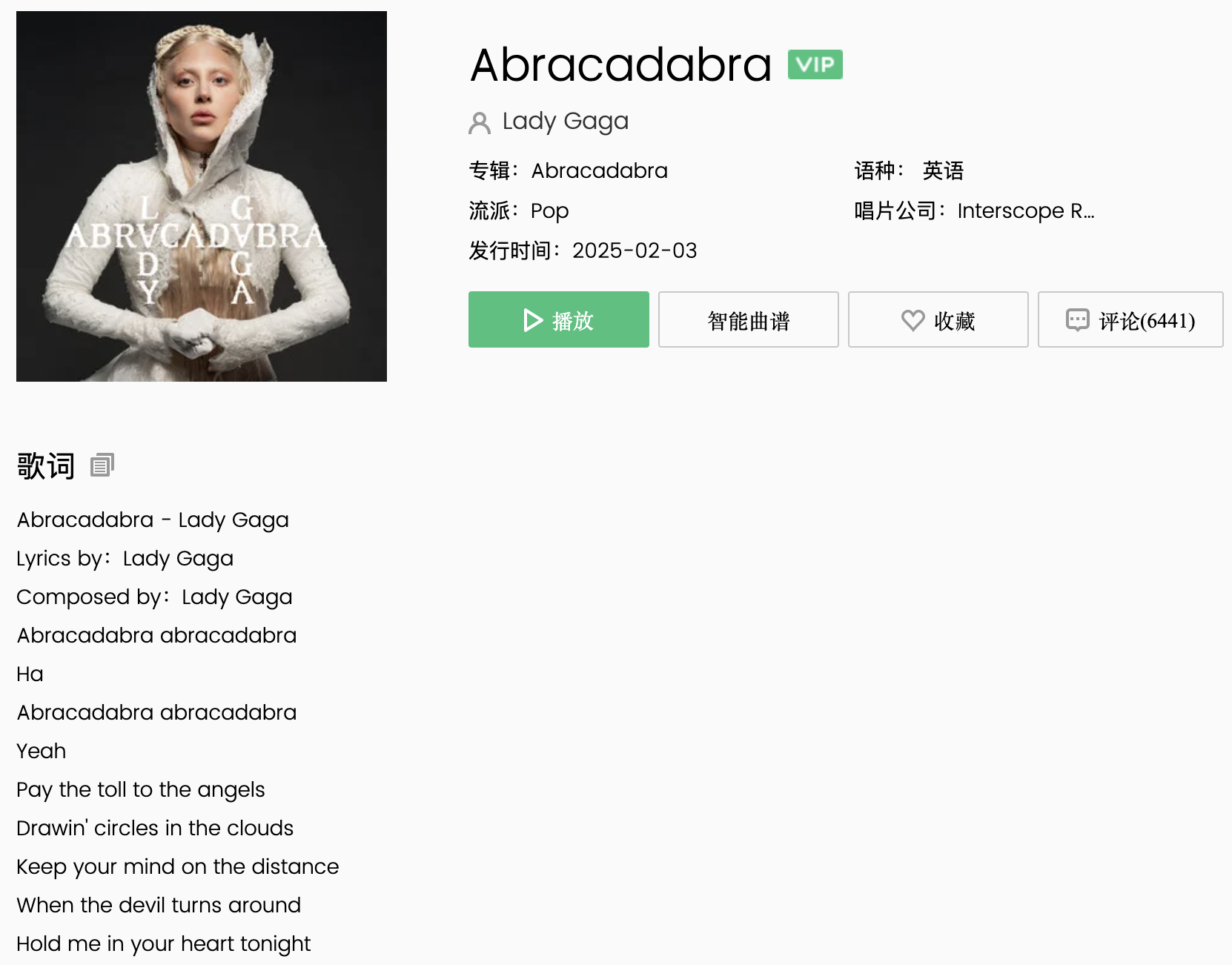Screen dimensions: 1232x965
Task: Click the truncated Interscope R... record label
Action: coord(1026,210)
